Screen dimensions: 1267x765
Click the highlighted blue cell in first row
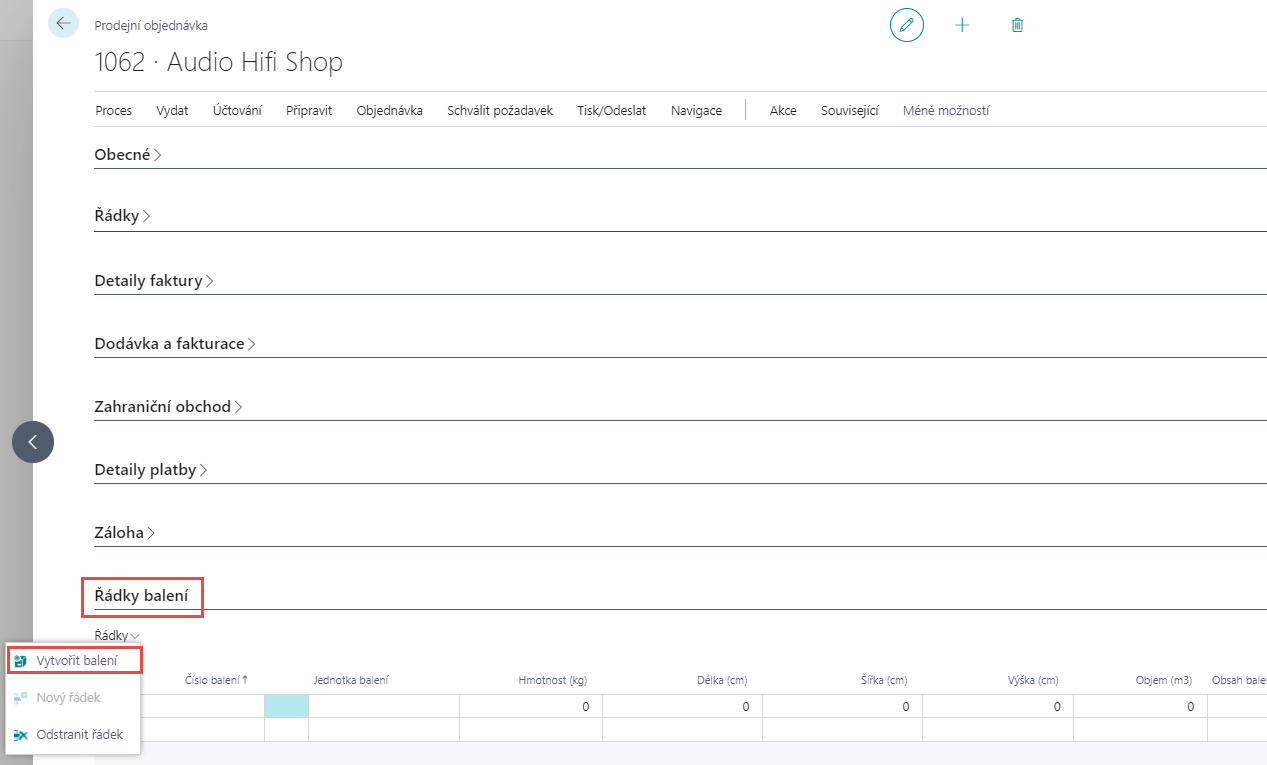[x=286, y=706]
